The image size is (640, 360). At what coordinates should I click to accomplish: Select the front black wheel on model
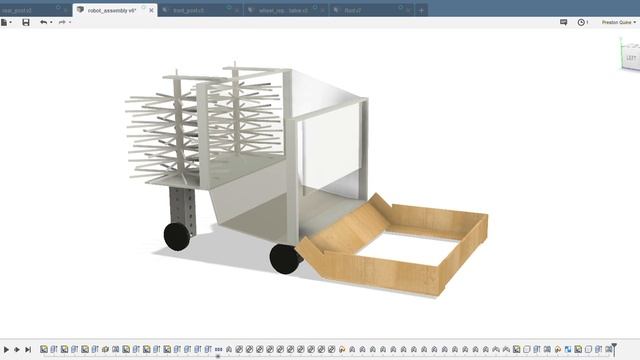pyautogui.click(x=284, y=259)
